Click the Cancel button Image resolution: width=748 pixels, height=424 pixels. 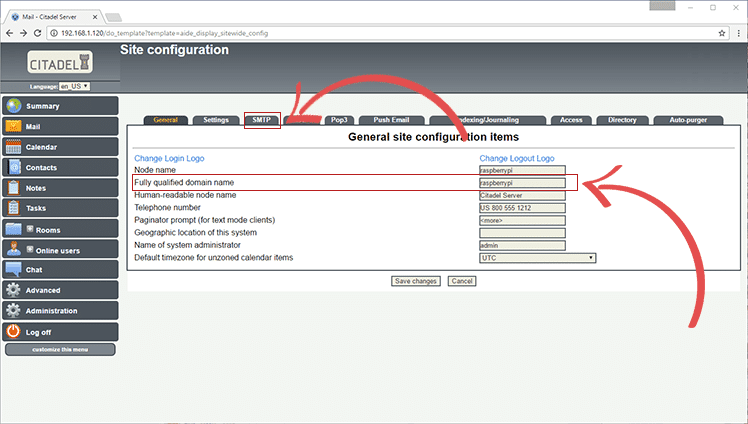tap(461, 281)
